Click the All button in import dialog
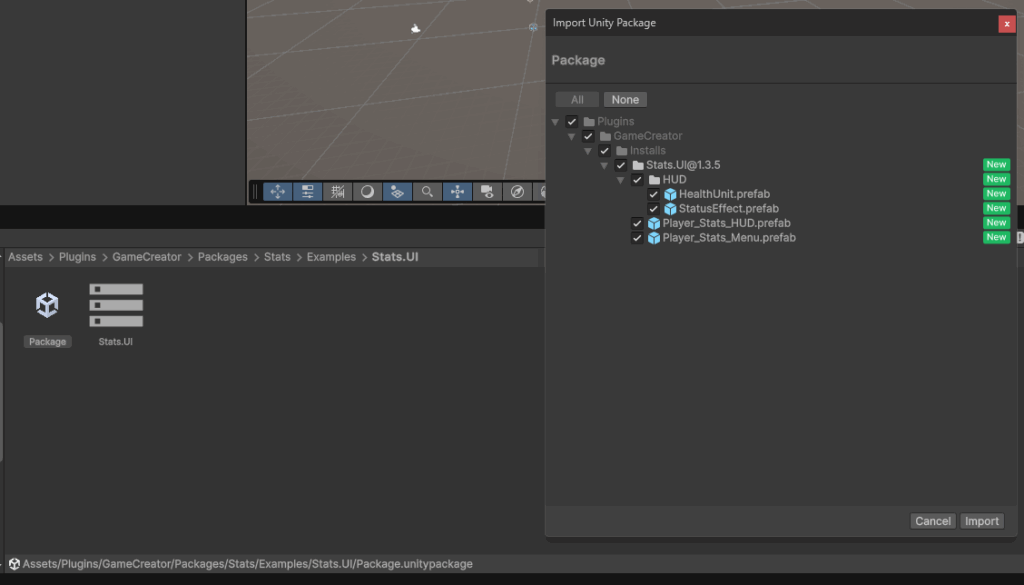 click(577, 100)
